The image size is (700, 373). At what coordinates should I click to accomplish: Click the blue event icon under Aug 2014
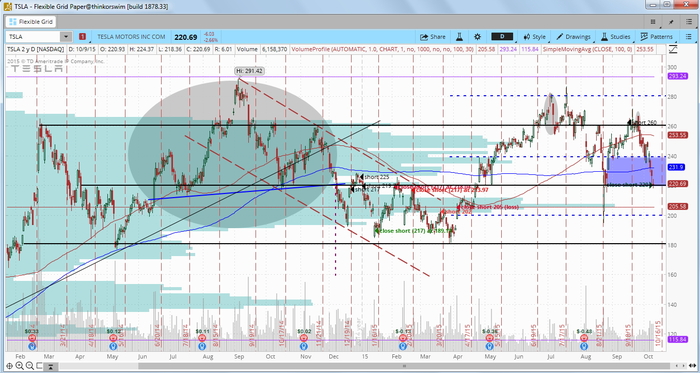tap(202, 346)
